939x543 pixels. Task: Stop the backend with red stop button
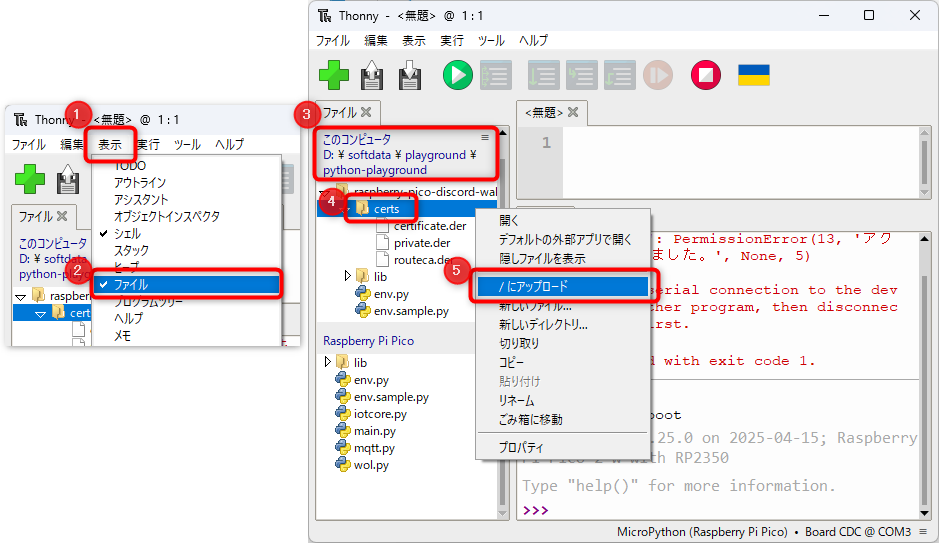point(705,75)
